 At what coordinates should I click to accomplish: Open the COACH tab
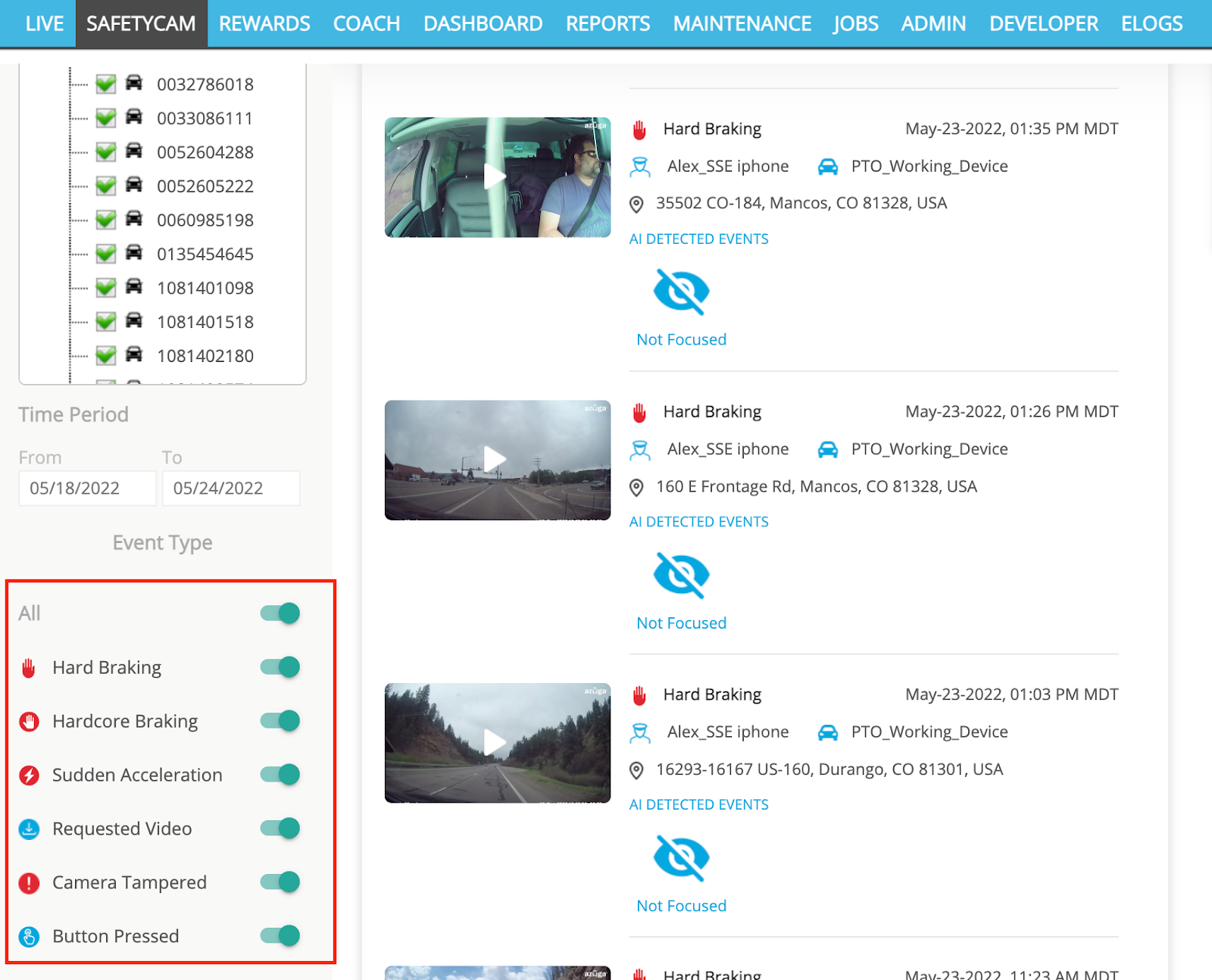tap(367, 23)
